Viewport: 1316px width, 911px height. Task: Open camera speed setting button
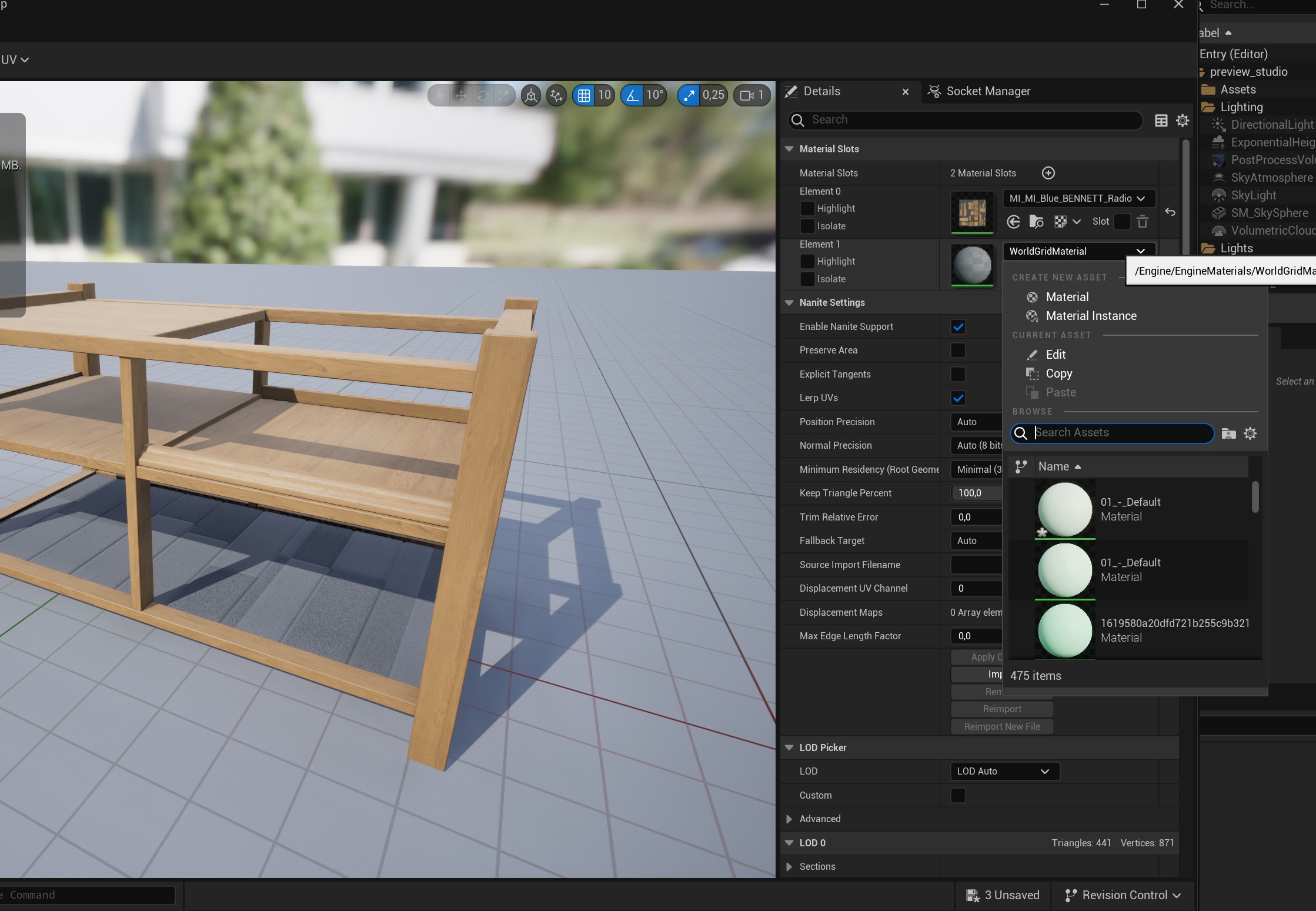[x=751, y=95]
